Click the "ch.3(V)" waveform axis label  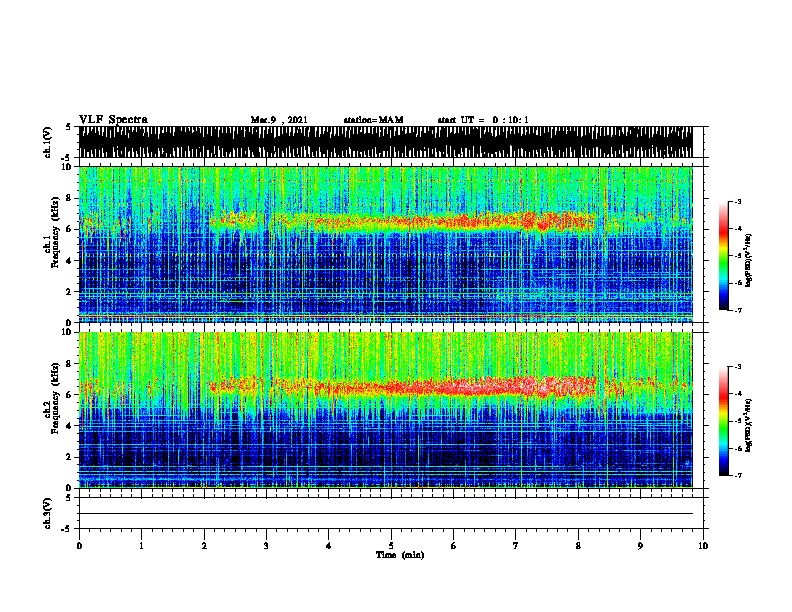click(48, 513)
